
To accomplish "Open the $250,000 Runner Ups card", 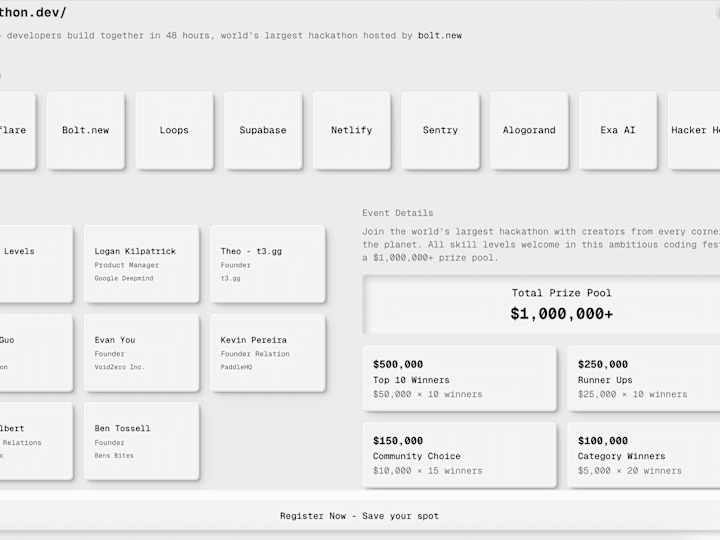I will coord(644,378).
